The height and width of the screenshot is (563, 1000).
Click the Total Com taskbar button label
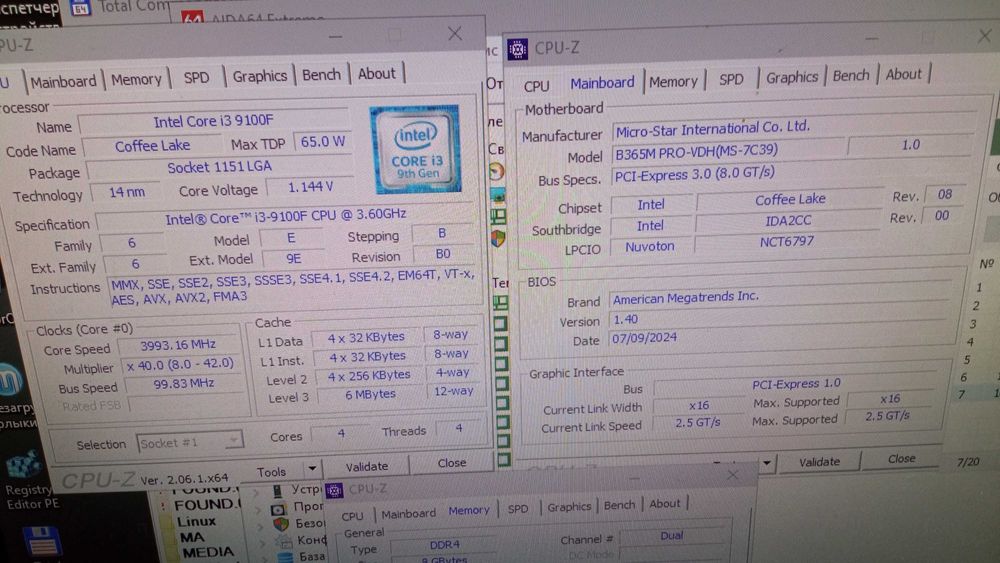pyautogui.click(x=134, y=7)
